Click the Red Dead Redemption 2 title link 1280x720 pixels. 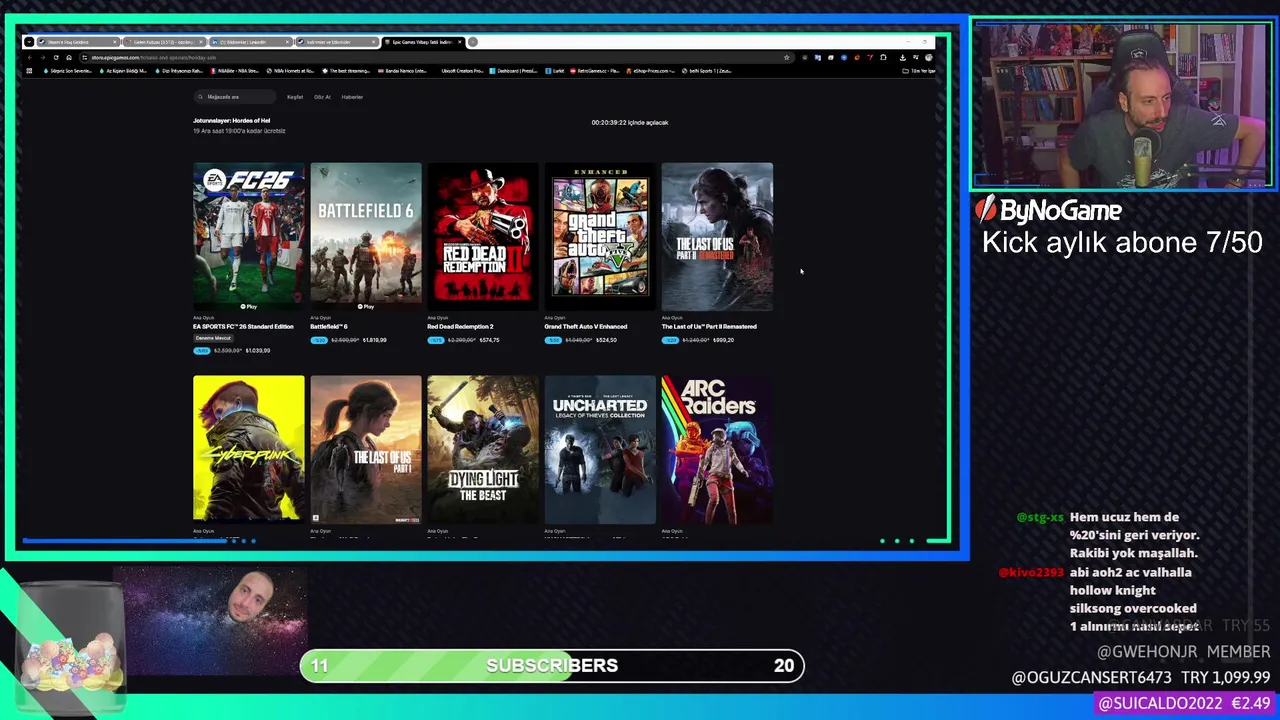(x=460, y=327)
